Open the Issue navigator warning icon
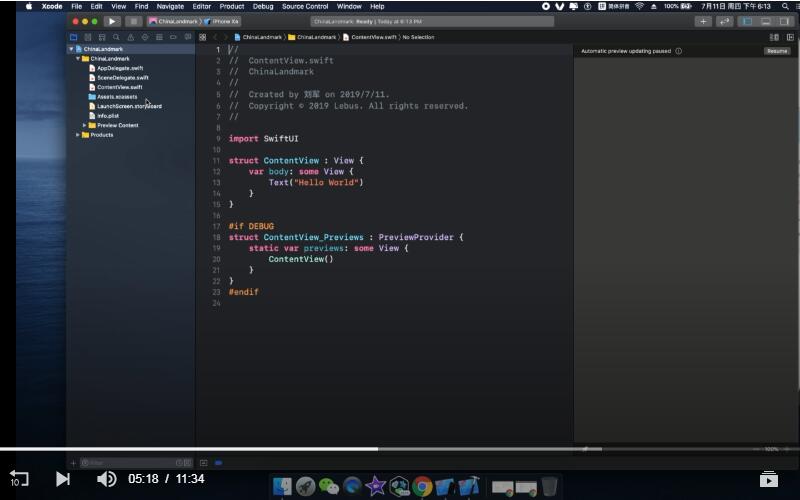This screenshot has height=500, width=800. (129, 37)
